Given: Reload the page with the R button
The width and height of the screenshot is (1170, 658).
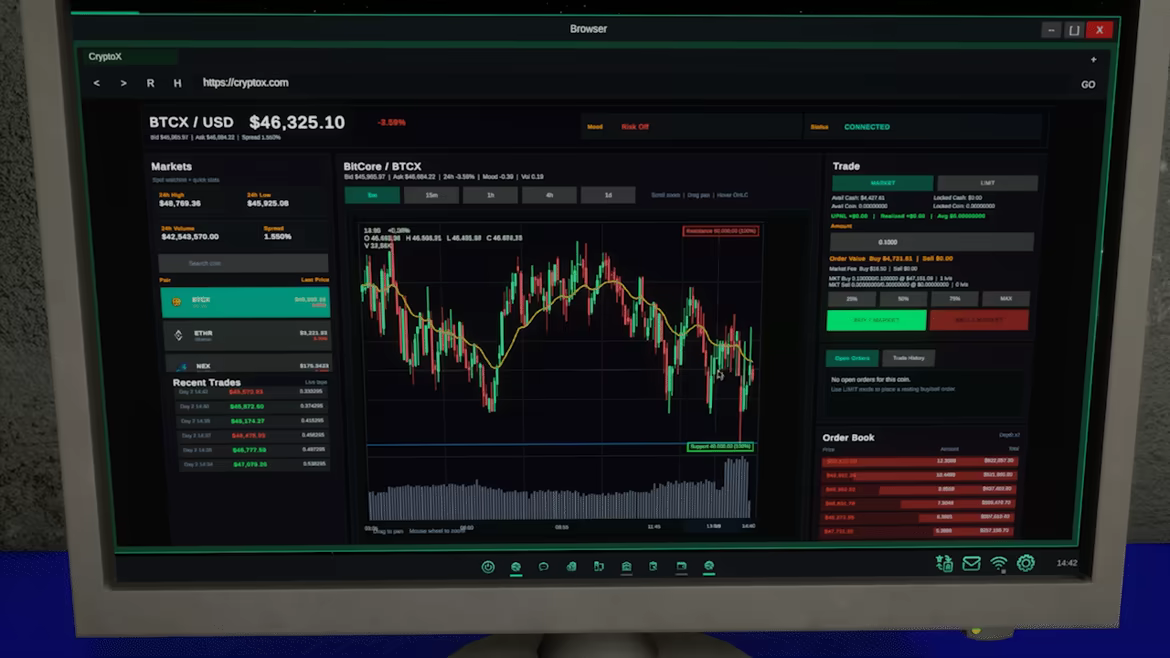Looking at the screenshot, I should tap(151, 84).
